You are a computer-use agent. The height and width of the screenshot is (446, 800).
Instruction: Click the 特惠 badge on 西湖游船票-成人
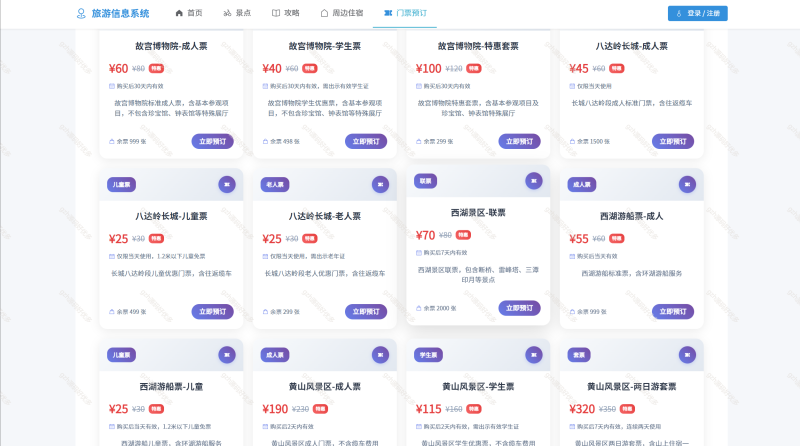(617, 239)
